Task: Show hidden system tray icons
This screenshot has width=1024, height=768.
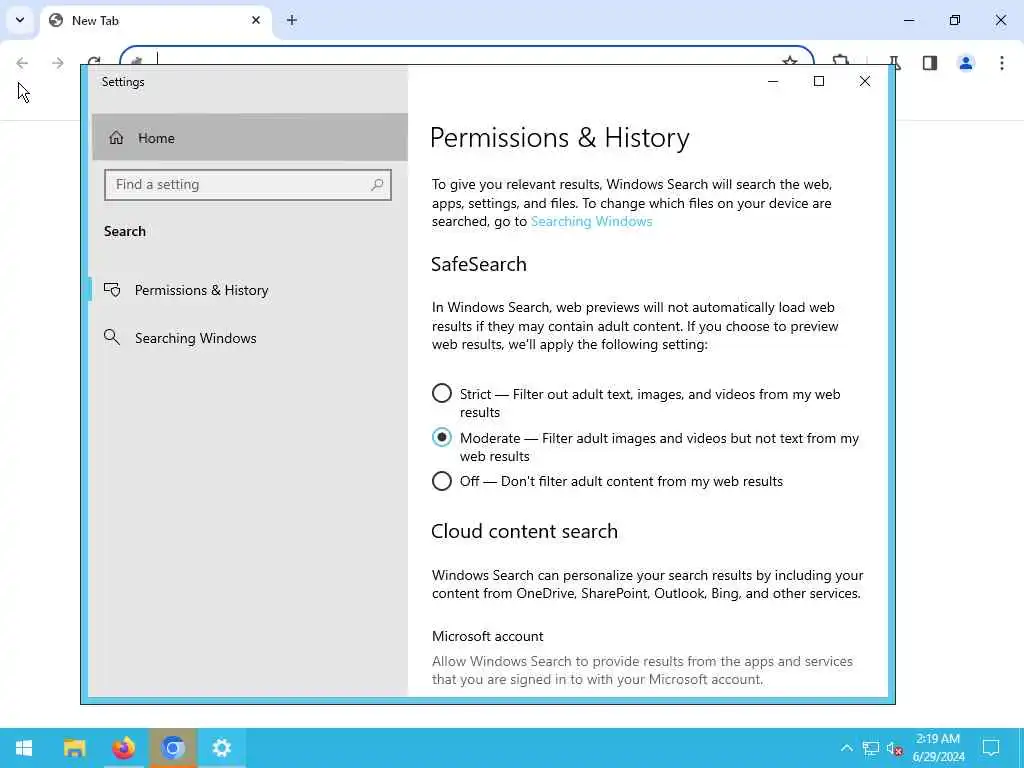Action: coord(846,748)
